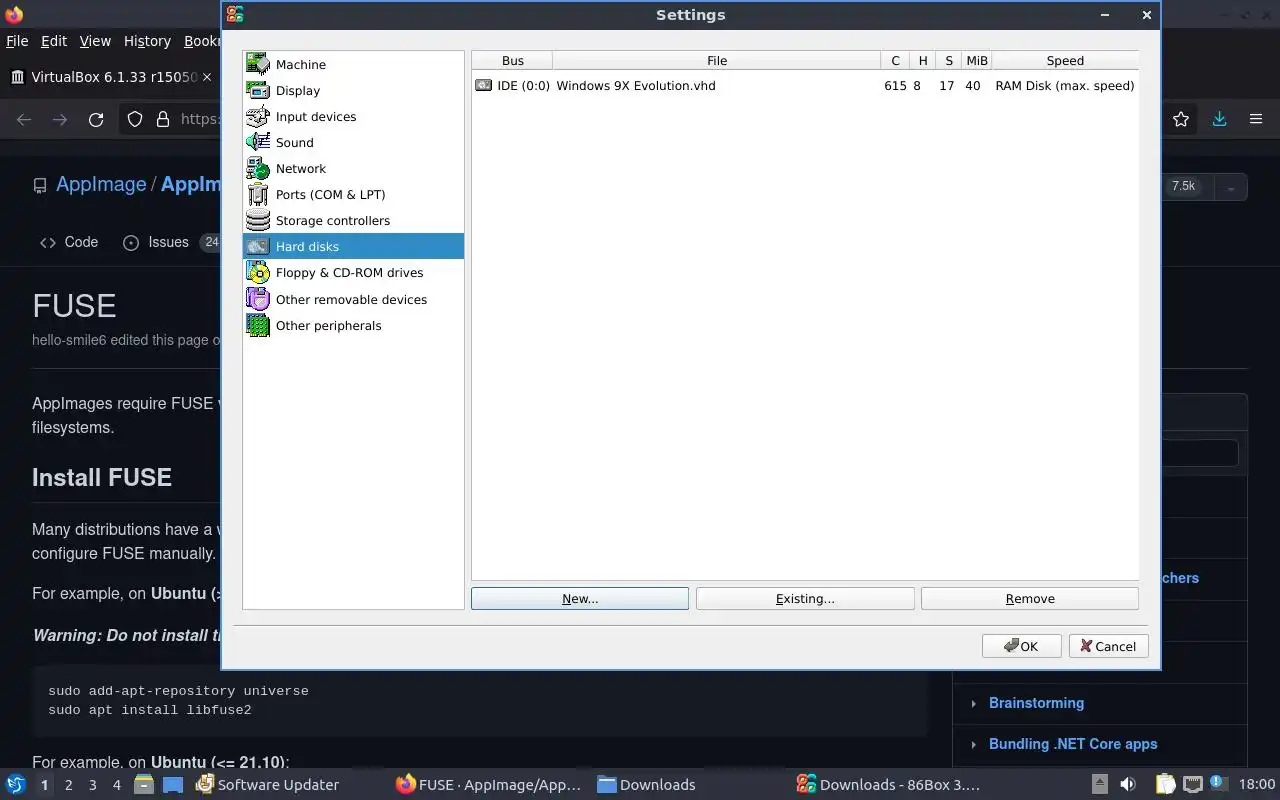Viewport: 1280px width, 800px height.
Task: Open Firefox History menu
Action: 147,41
